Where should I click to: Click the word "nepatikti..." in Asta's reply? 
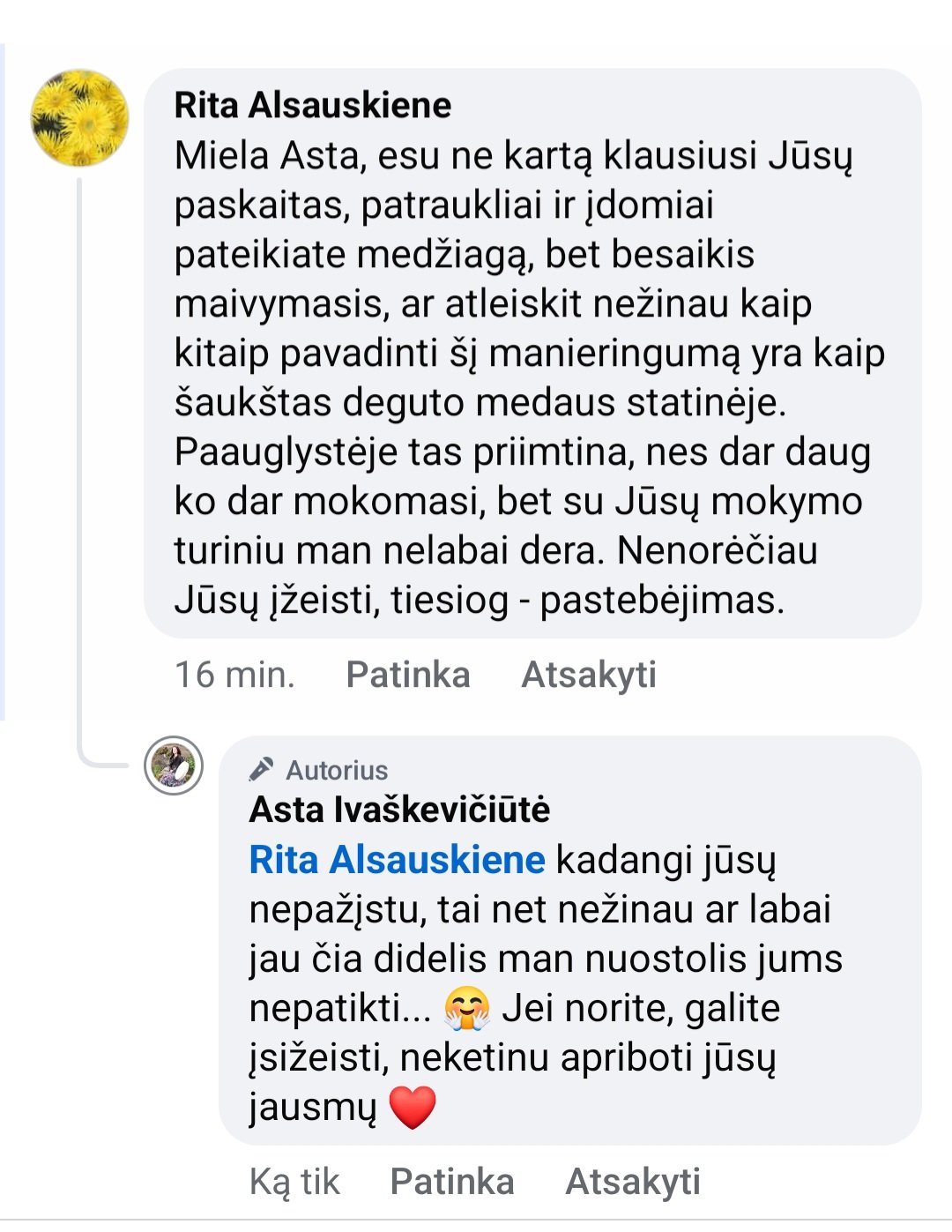point(340,1008)
